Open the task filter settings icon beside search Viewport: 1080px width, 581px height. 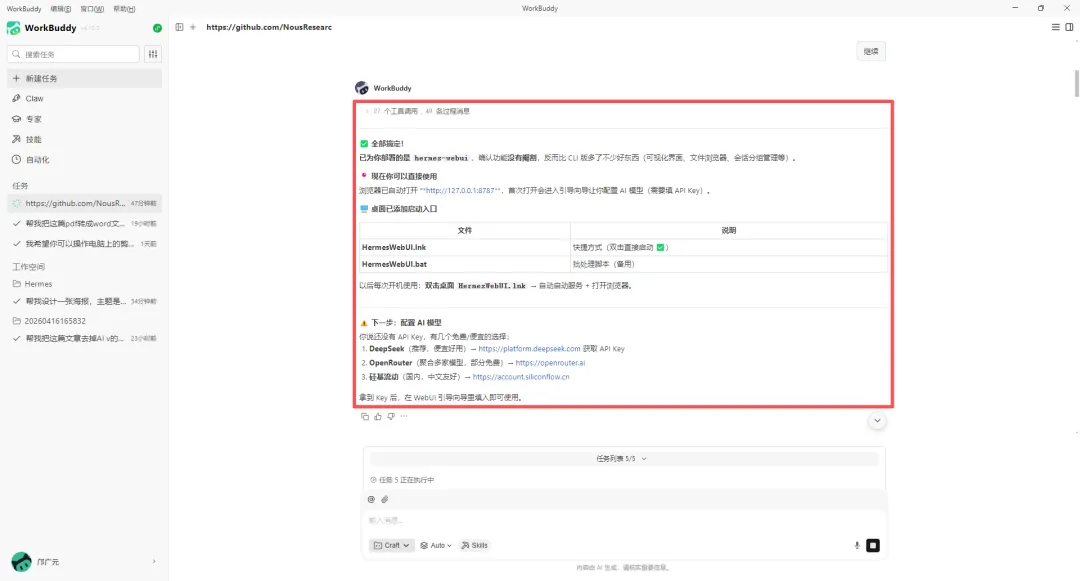tap(153, 54)
